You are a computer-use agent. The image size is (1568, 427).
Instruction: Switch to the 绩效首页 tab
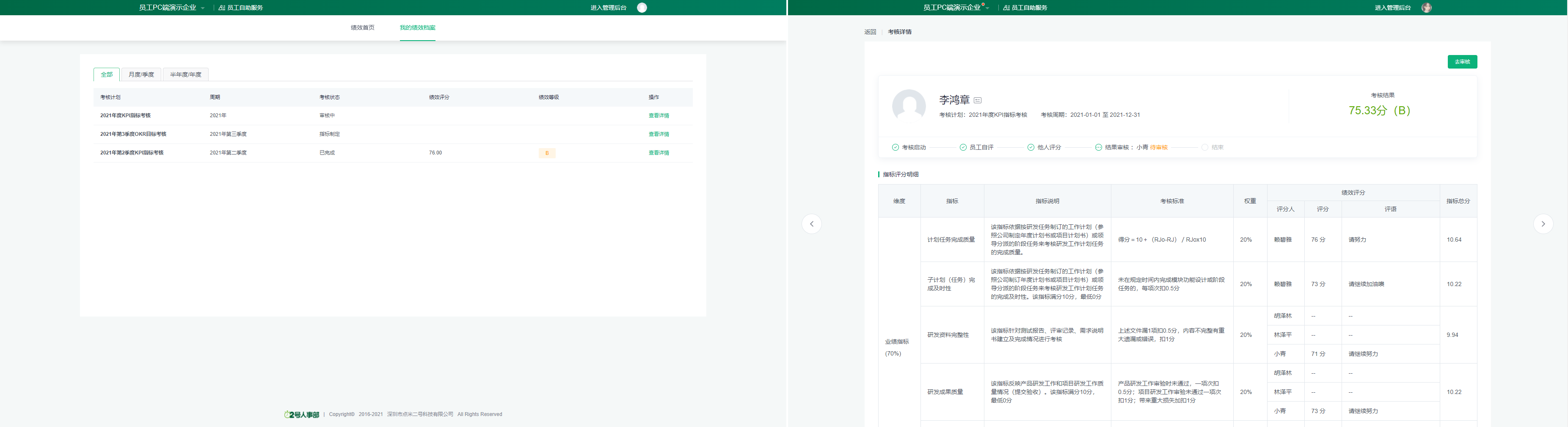click(362, 28)
